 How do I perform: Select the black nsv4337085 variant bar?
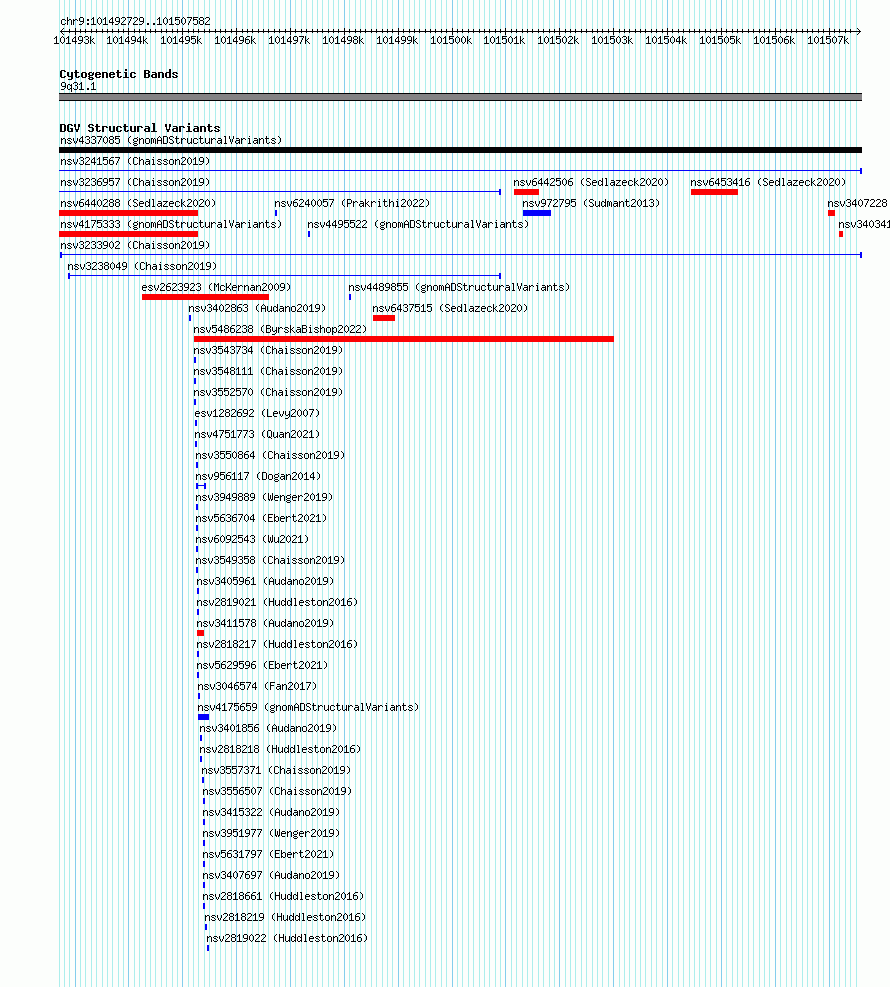click(460, 150)
